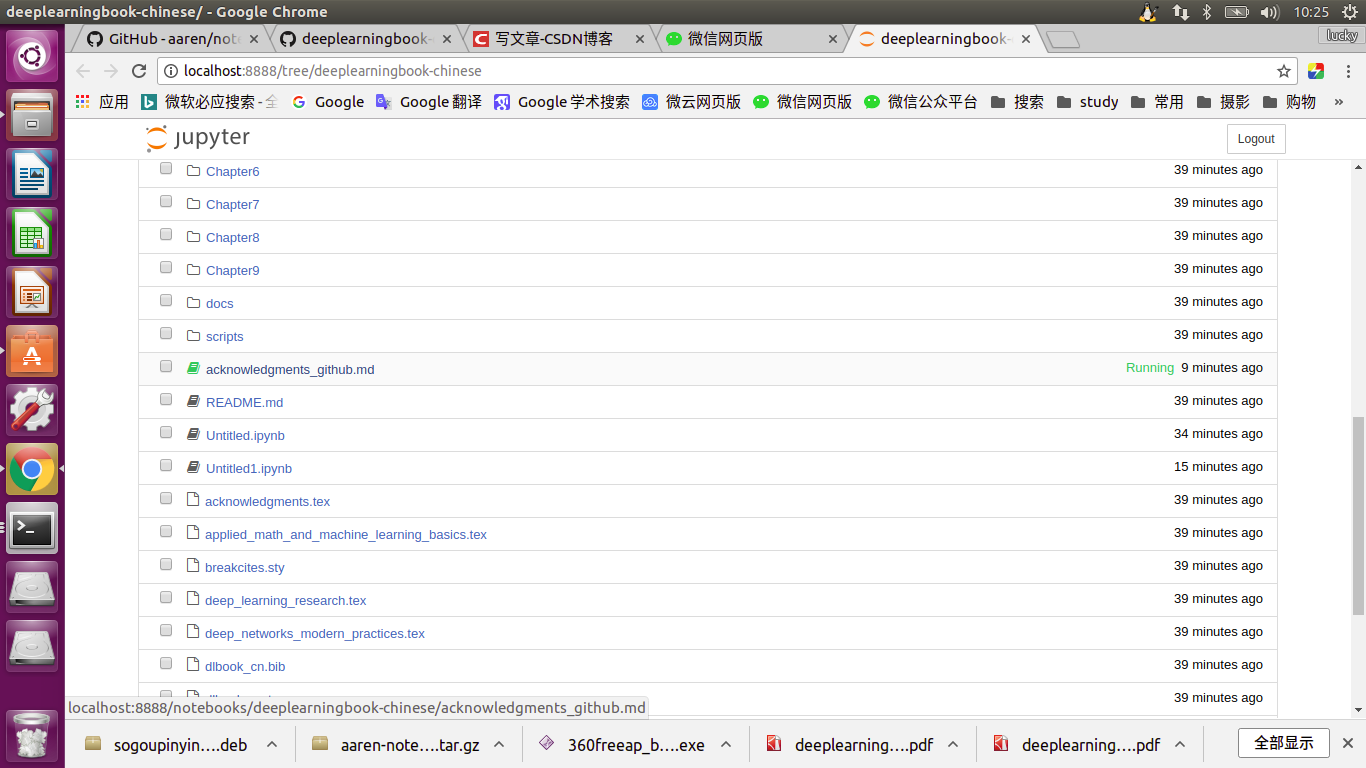
Task: Open the deep_learning_research.tex file
Action: pos(285,600)
